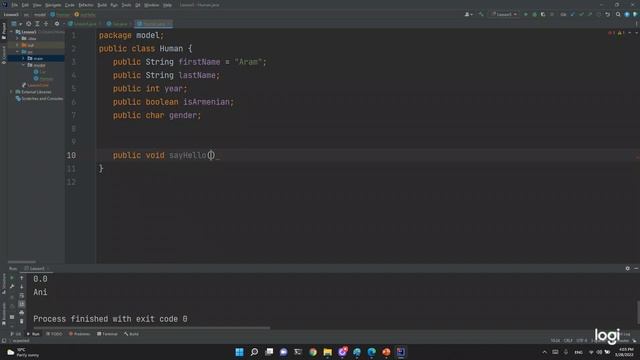The image size is (640, 360).
Task: Open Search Everywhere magnifier in top toolbar
Action: click(x=618, y=14)
